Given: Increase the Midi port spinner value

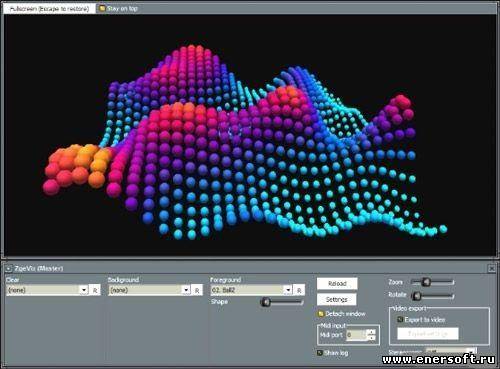Looking at the screenshot, I should pyautogui.click(x=371, y=332).
